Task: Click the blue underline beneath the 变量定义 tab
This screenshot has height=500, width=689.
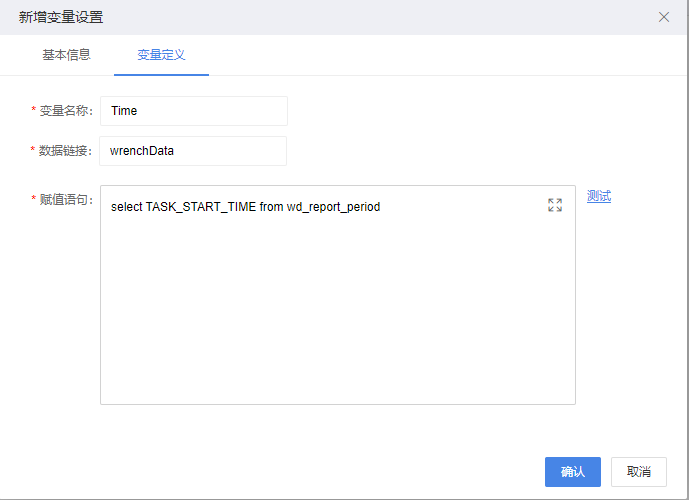Action: [161, 75]
